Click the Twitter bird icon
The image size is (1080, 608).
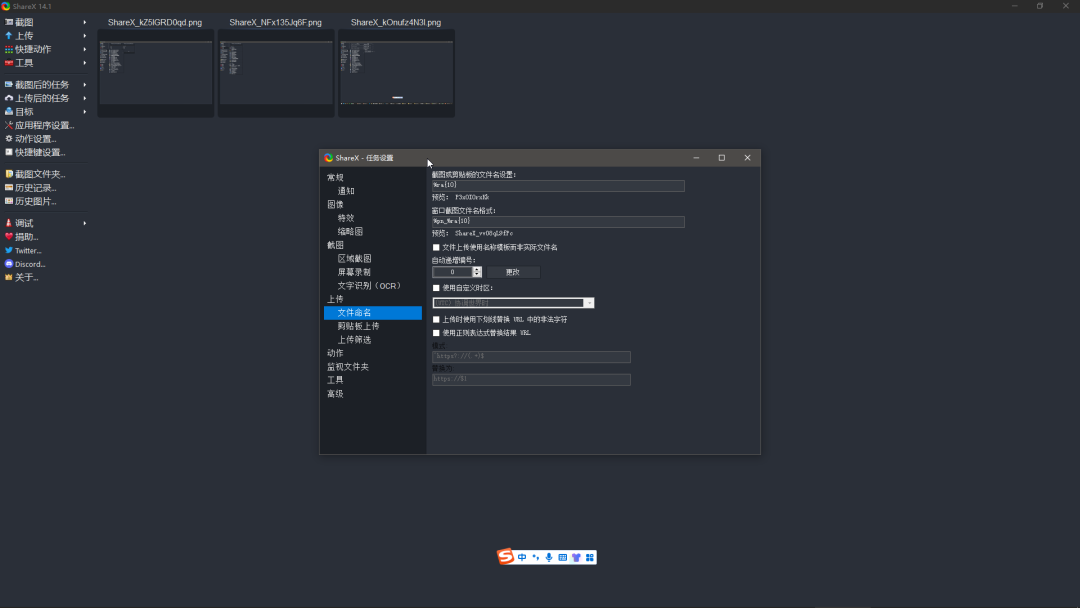pyautogui.click(x=9, y=250)
